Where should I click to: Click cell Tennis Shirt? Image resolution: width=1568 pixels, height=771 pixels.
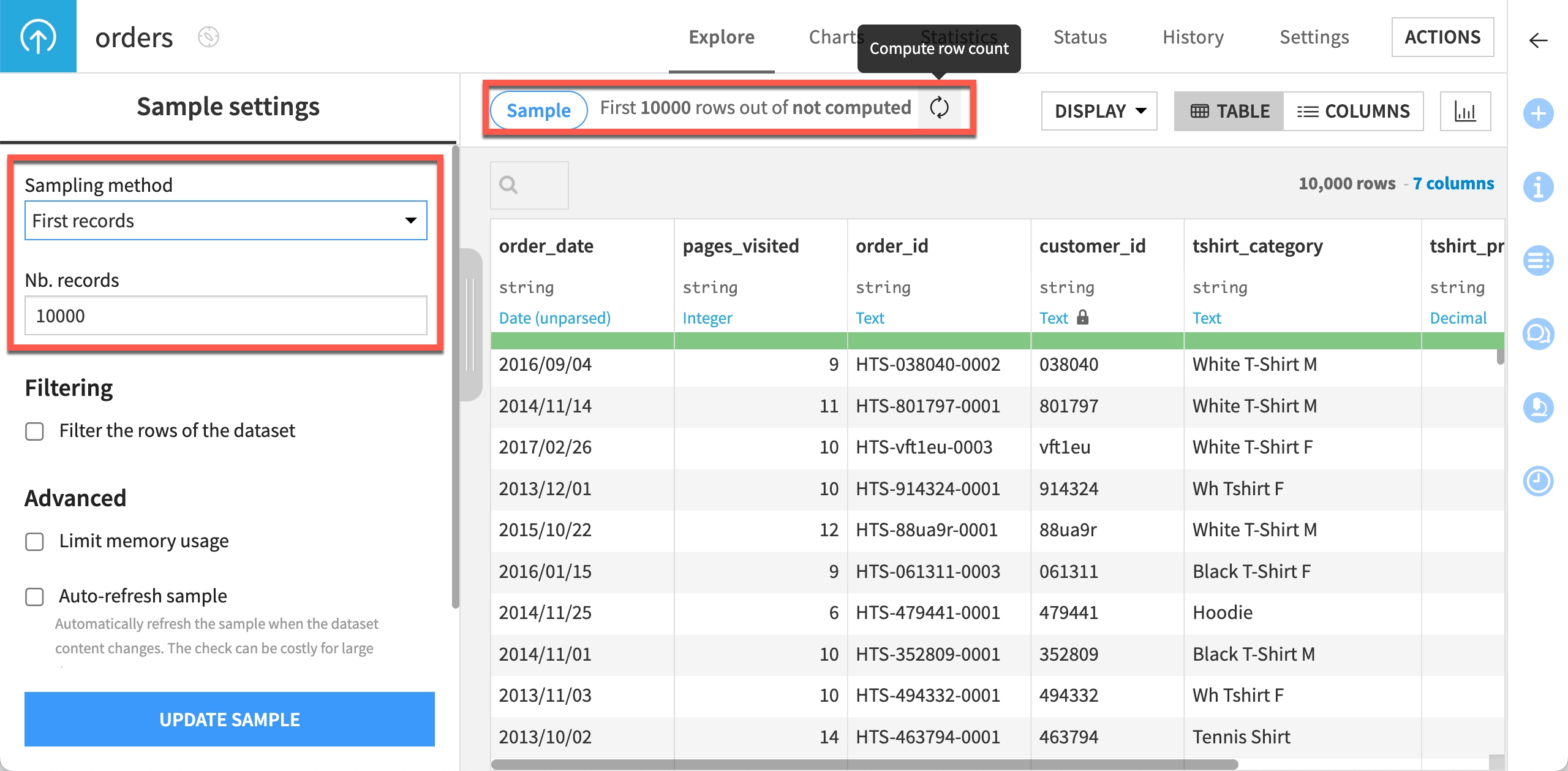[x=1303, y=737]
